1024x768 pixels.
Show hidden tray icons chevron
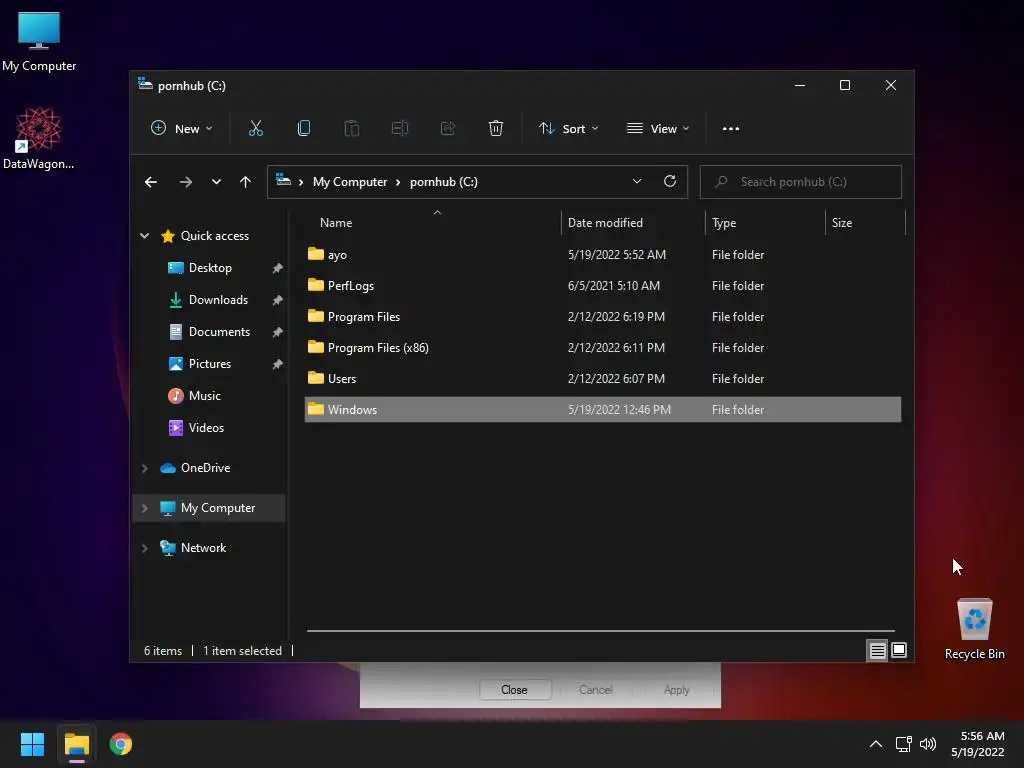(876, 744)
